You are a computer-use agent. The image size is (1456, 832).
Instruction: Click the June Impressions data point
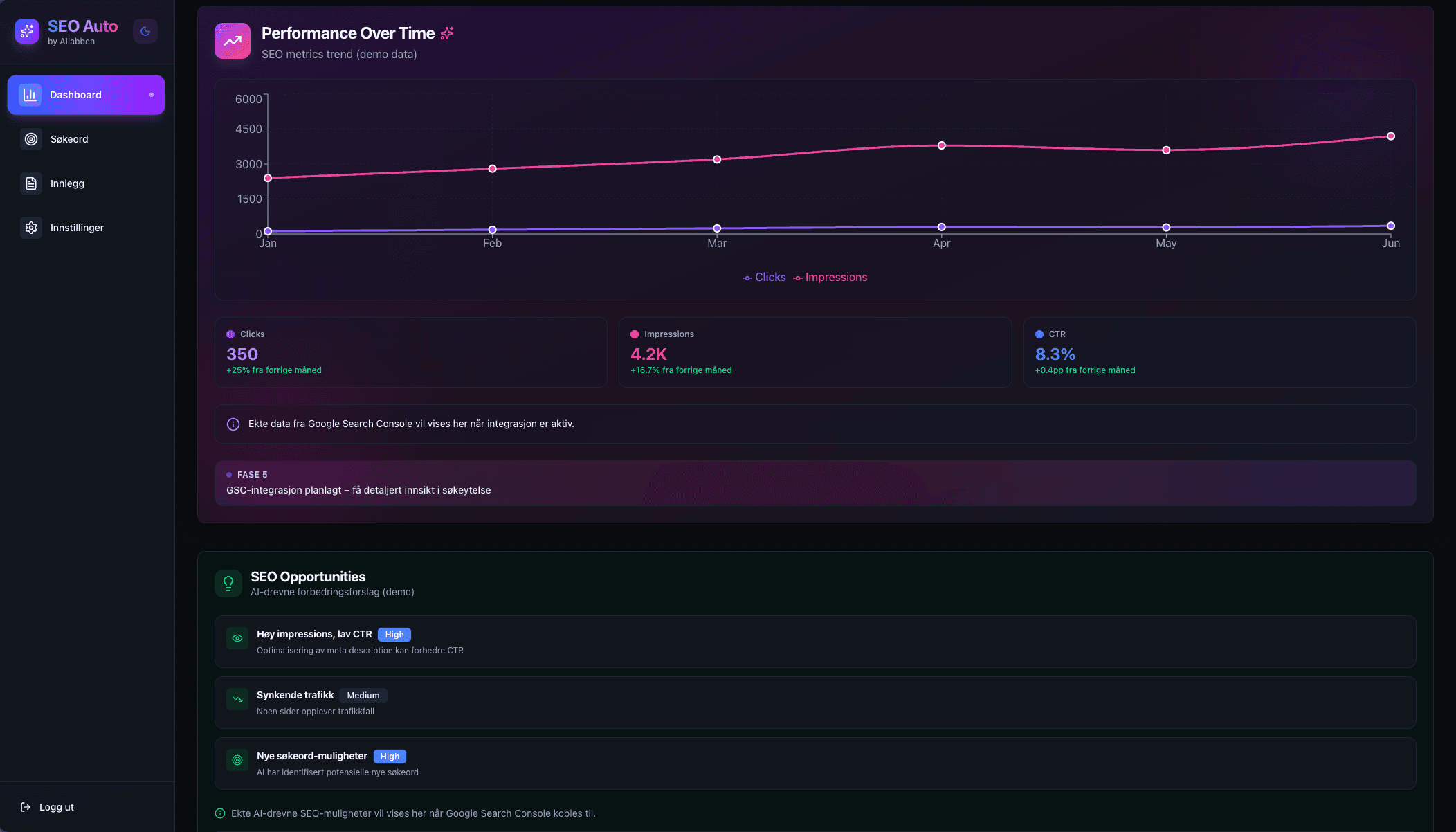pyautogui.click(x=1390, y=136)
